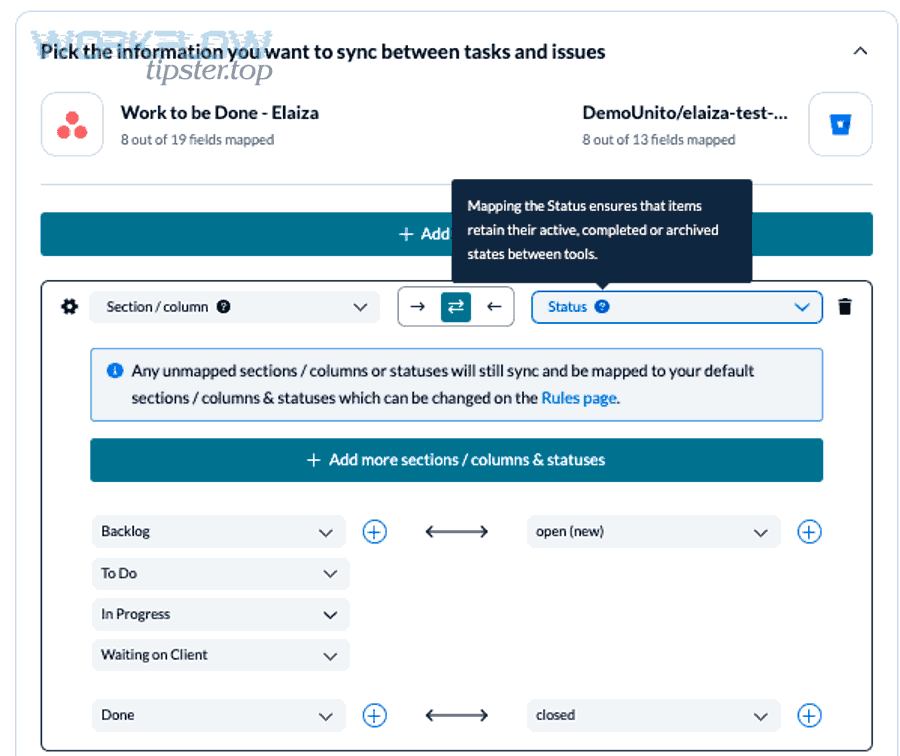Enable two-way sync direction
Viewport: 900px width, 756px height.
click(x=456, y=307)
